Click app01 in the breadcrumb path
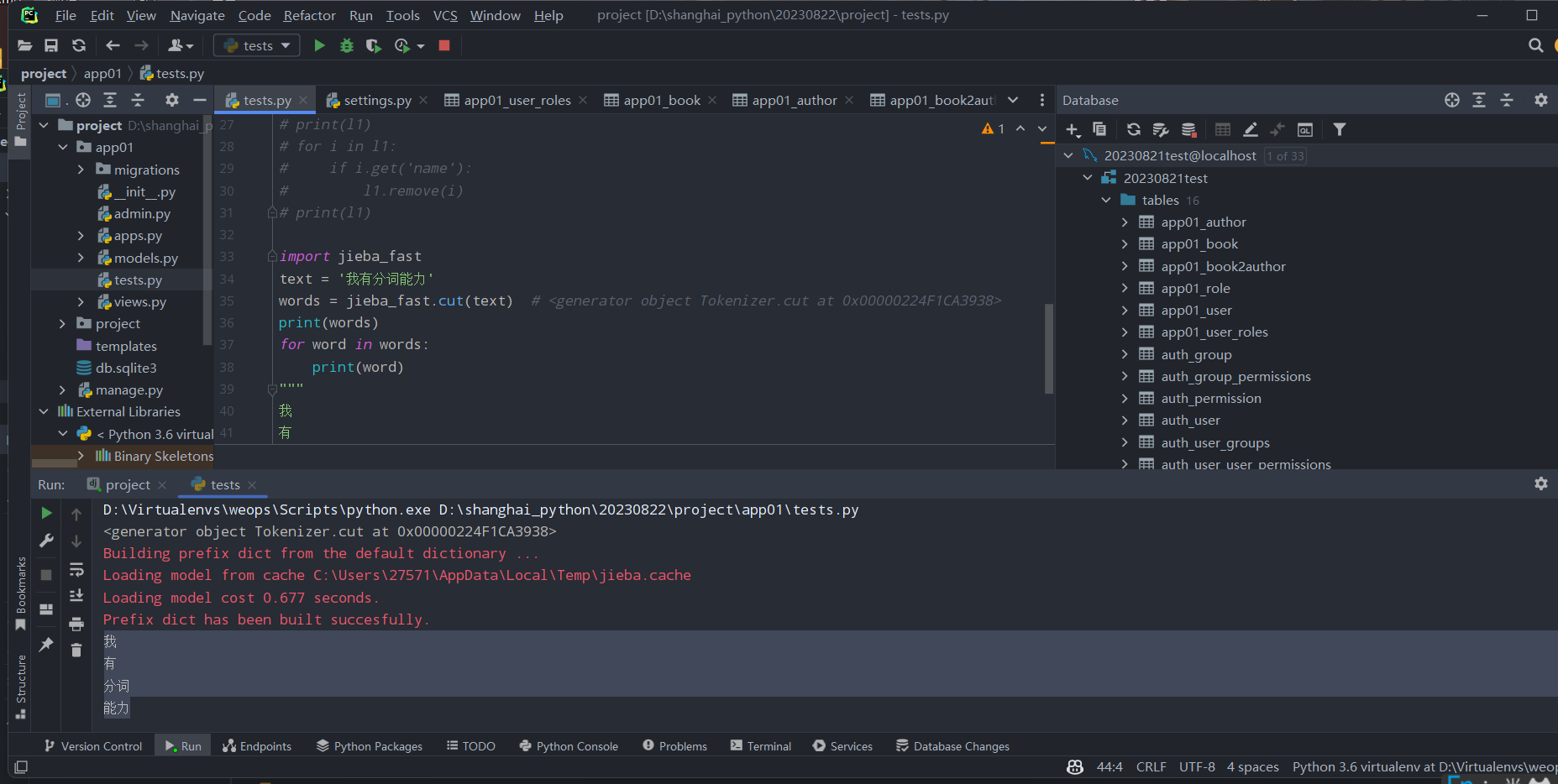 [x=102, y=74]
